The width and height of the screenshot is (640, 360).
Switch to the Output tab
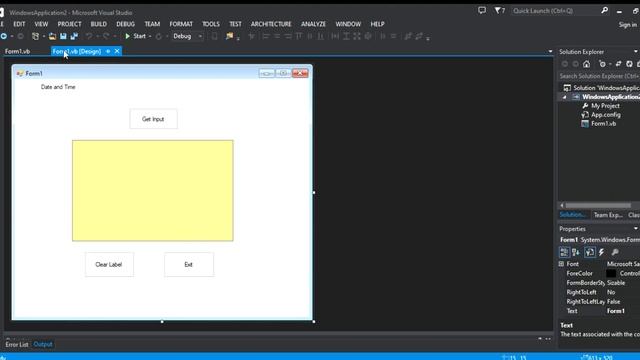[43, 344]
